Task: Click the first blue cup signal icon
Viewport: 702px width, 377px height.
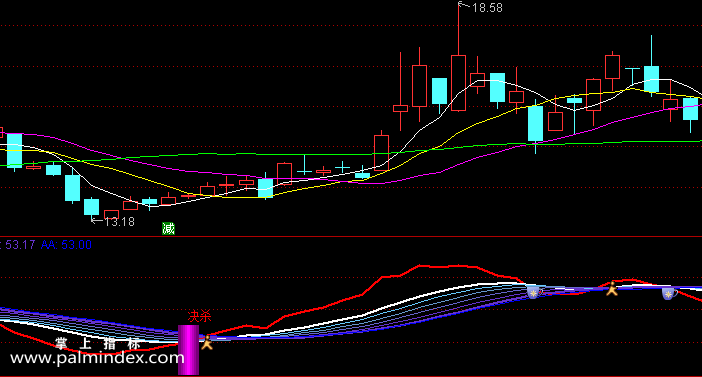Action: (534, 293)
